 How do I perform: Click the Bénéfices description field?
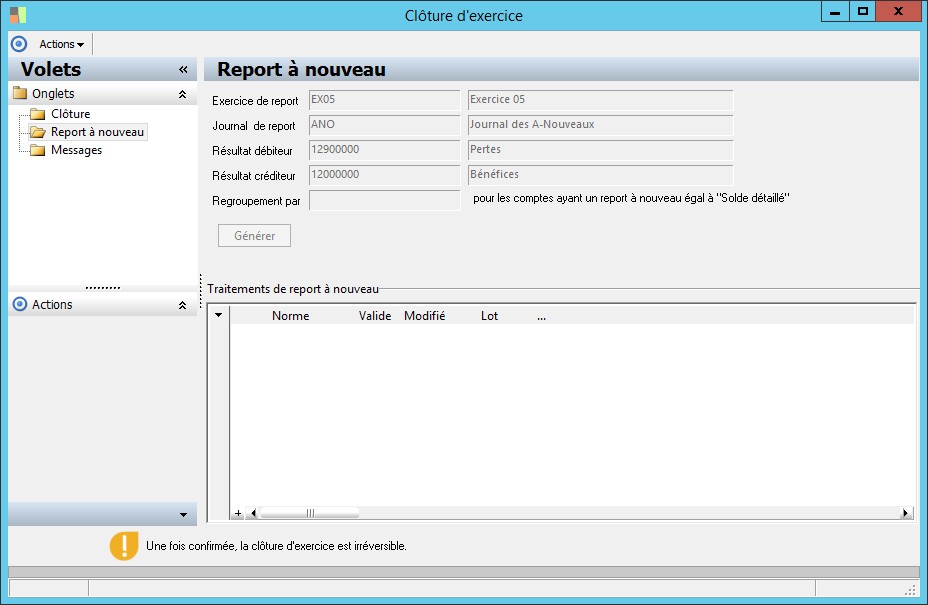coord(600,175)
